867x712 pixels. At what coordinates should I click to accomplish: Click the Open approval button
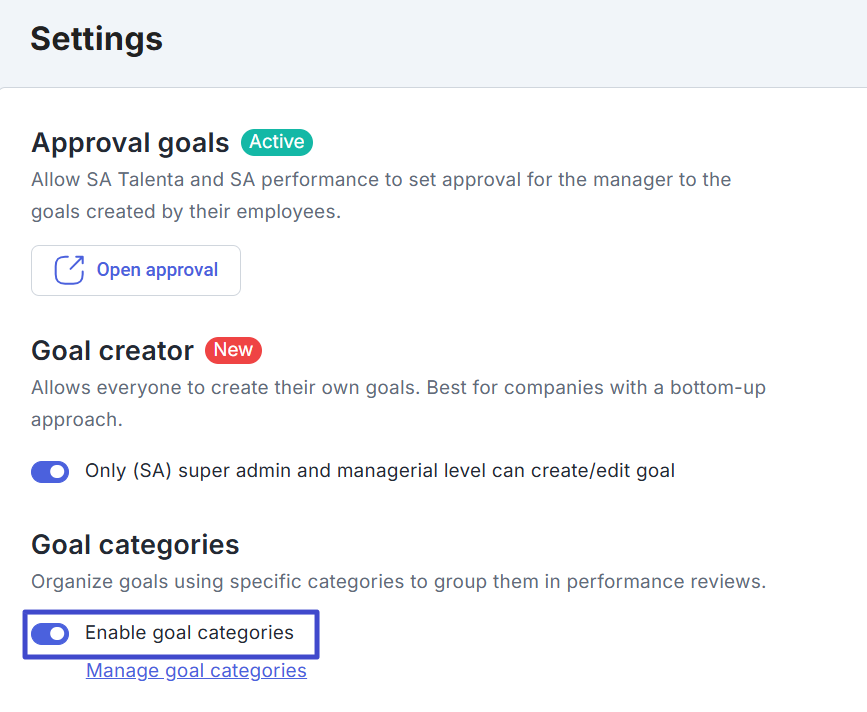coord(136,270)
